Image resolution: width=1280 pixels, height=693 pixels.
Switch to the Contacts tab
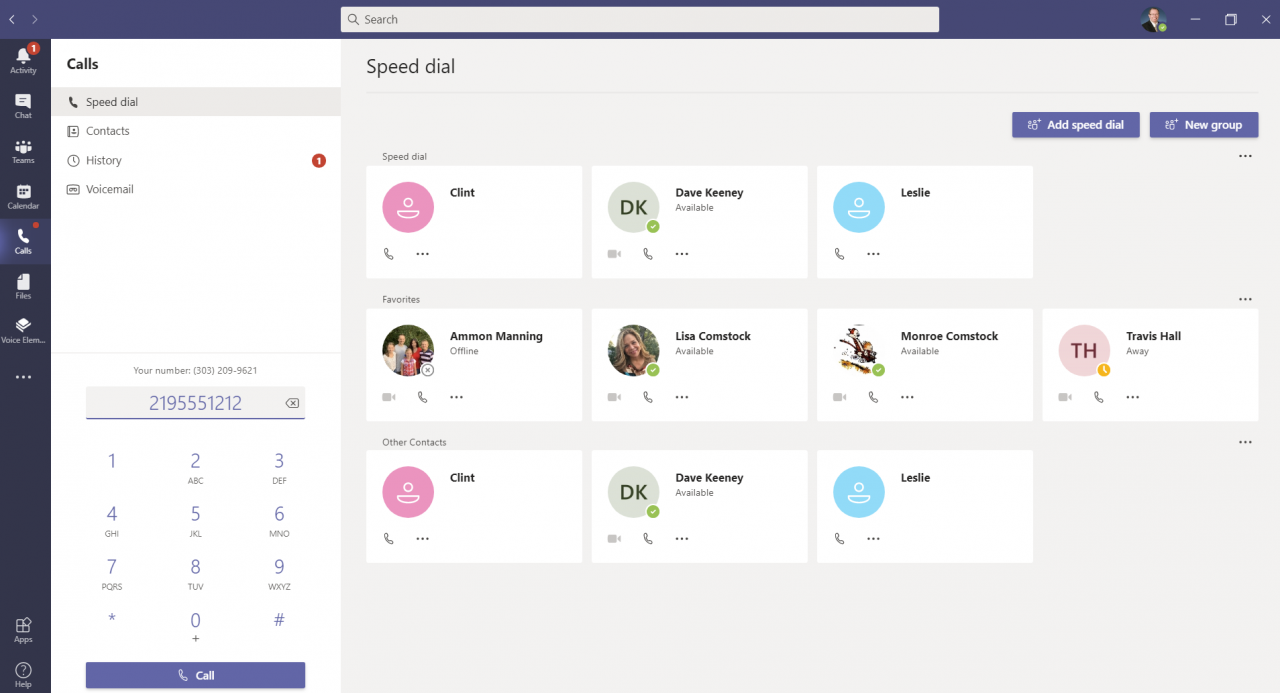coord(106,130)
